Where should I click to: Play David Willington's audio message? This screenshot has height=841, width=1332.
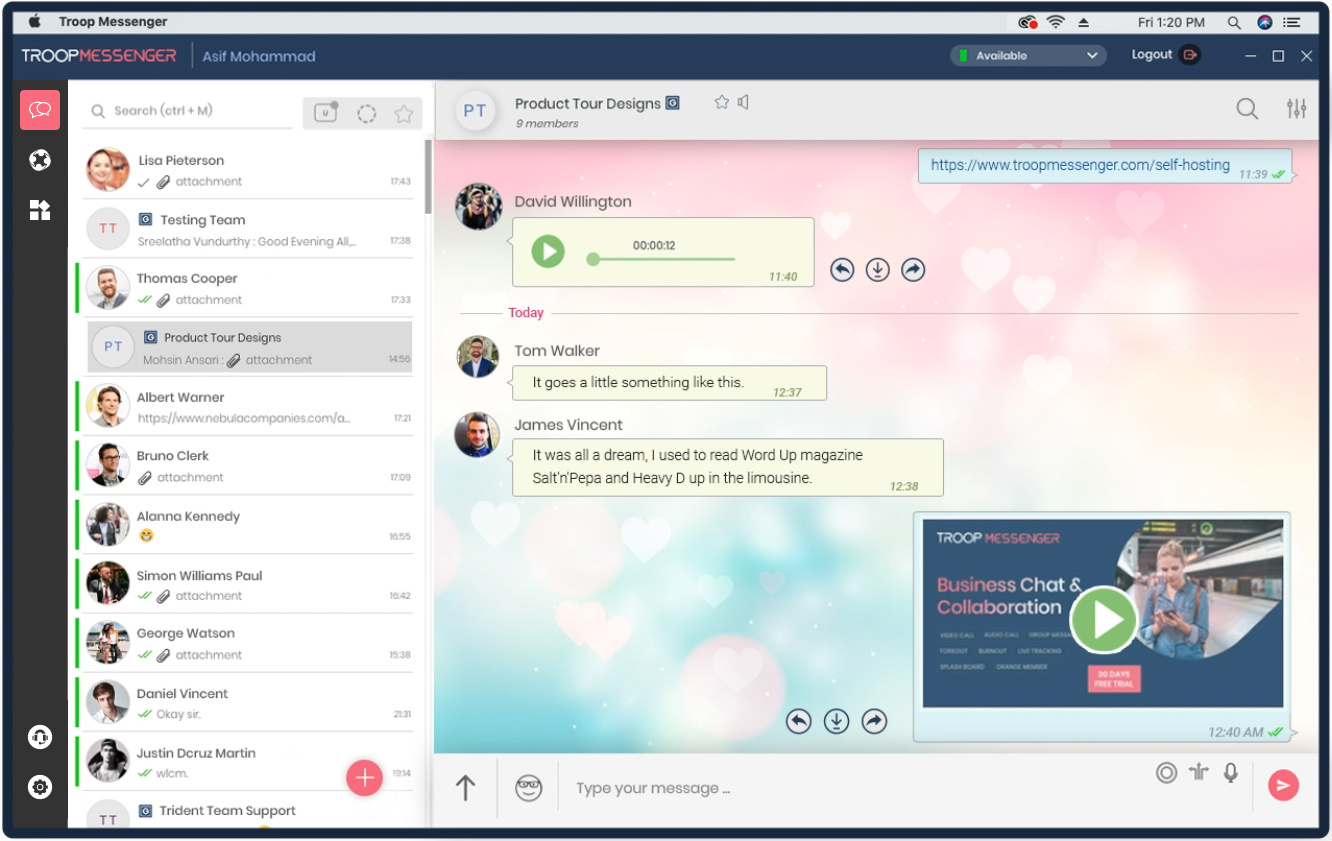pos(548,251)
